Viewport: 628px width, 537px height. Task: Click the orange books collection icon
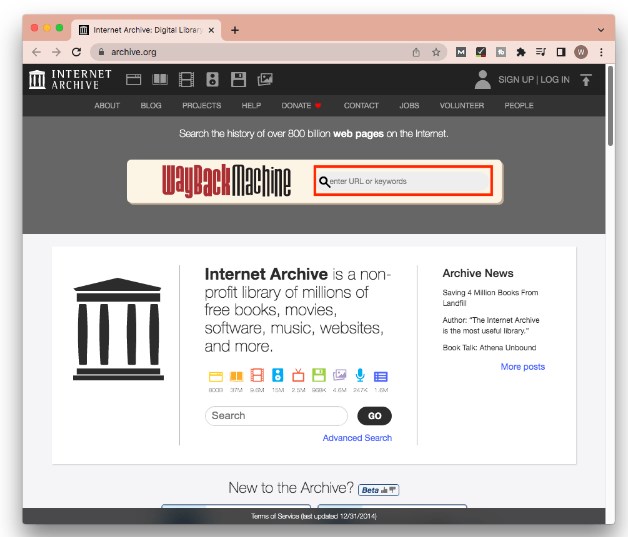click(236, 376)
